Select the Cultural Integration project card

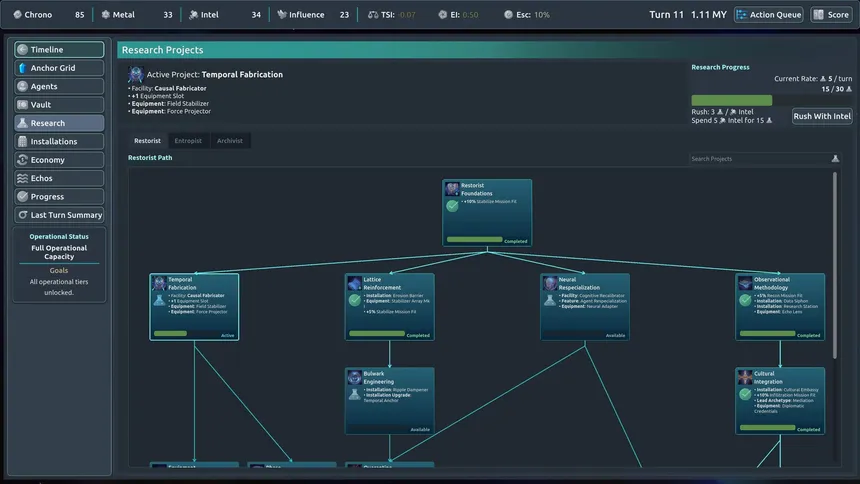click(780, 401)
